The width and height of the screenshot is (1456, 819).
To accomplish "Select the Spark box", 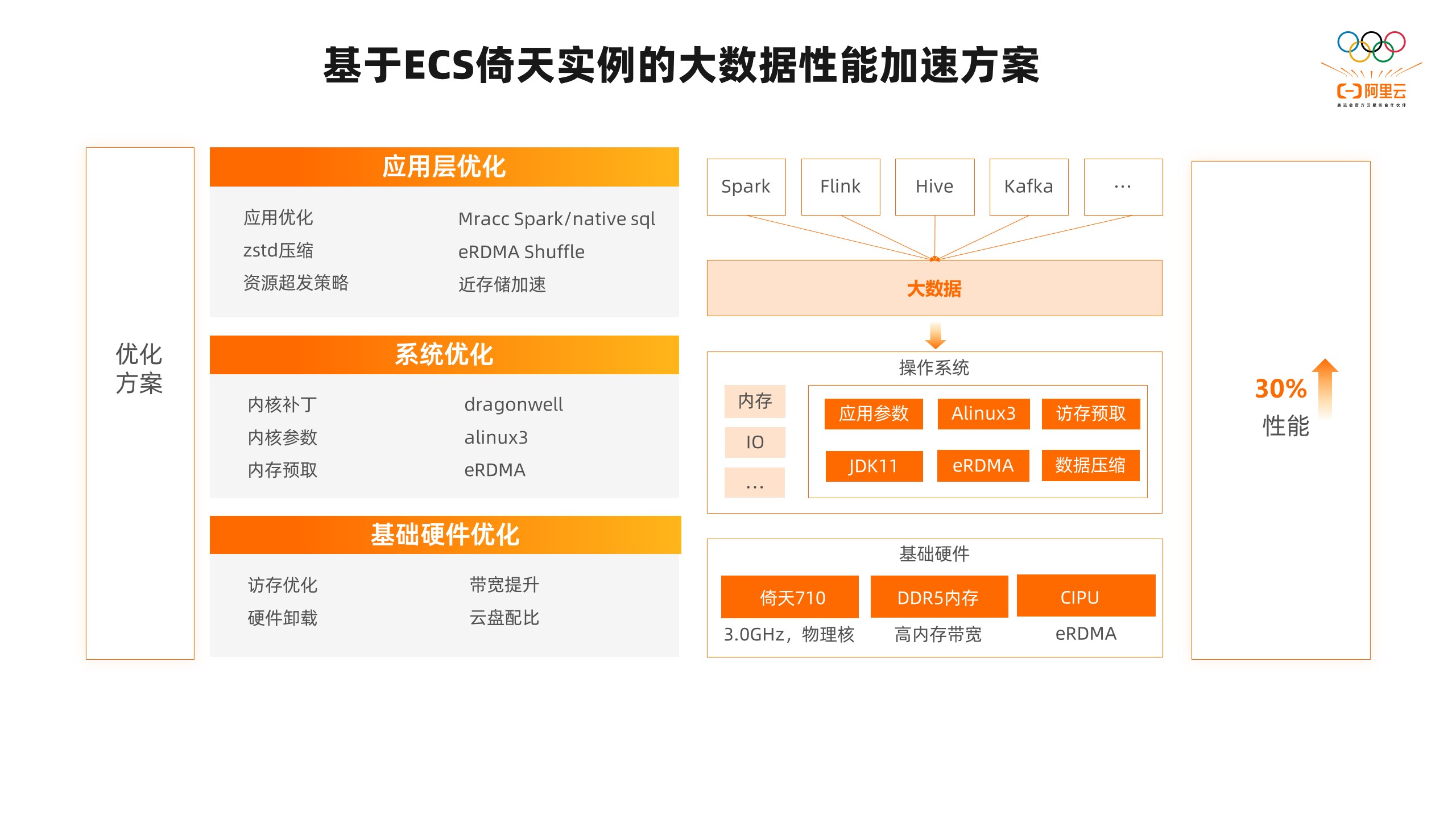I will 746,187.
